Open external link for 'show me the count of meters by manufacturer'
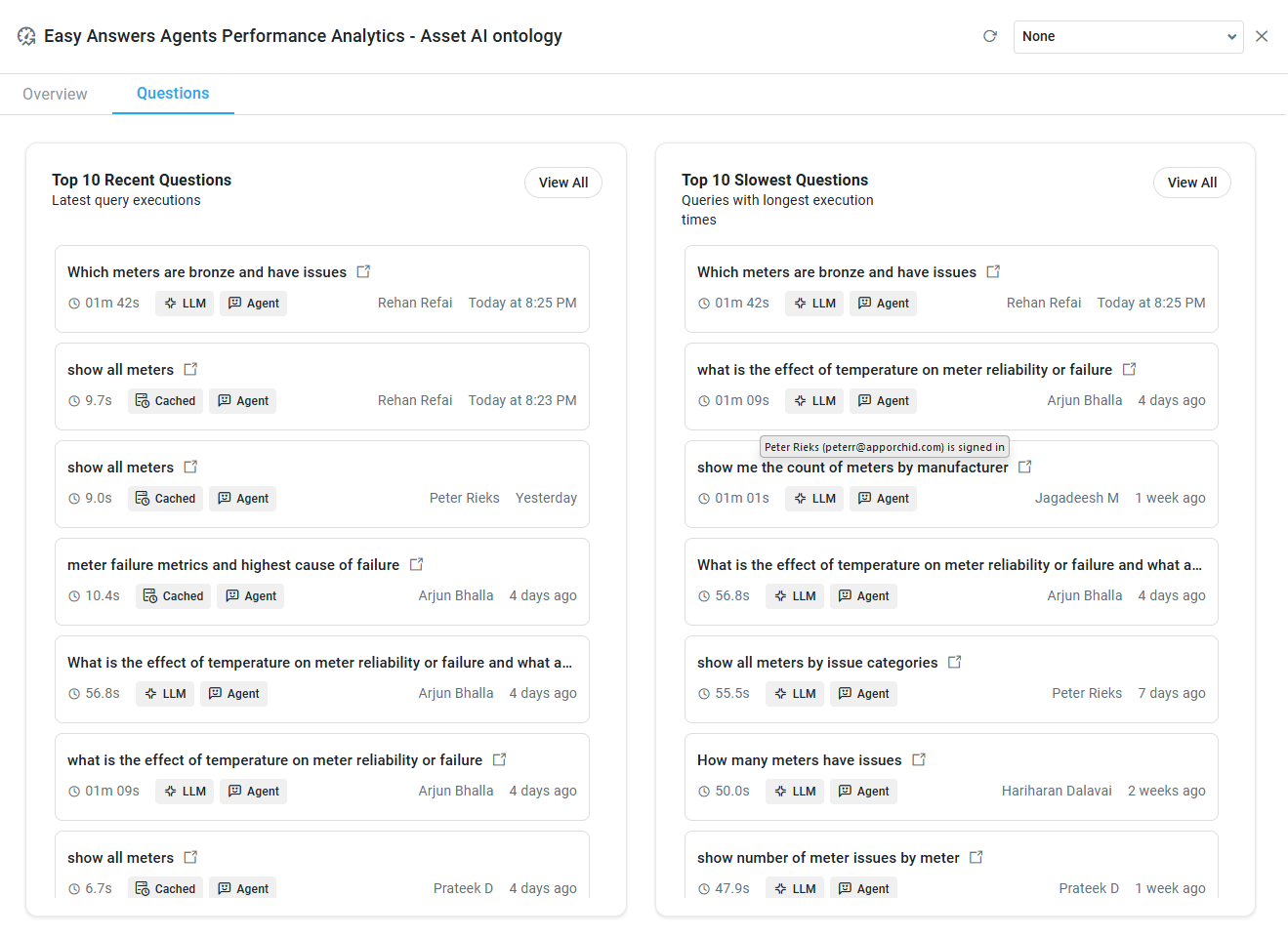Image resolution: width=1288 pixels, height=937 pixels. (x=1025, y=467)
